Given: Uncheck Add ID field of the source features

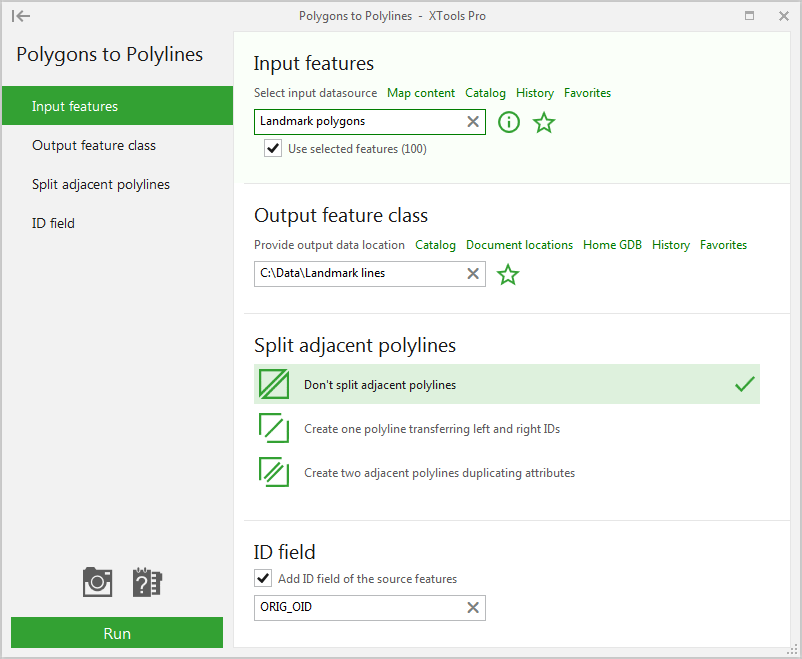Looking at the screenshot, I should pos(263,579).
